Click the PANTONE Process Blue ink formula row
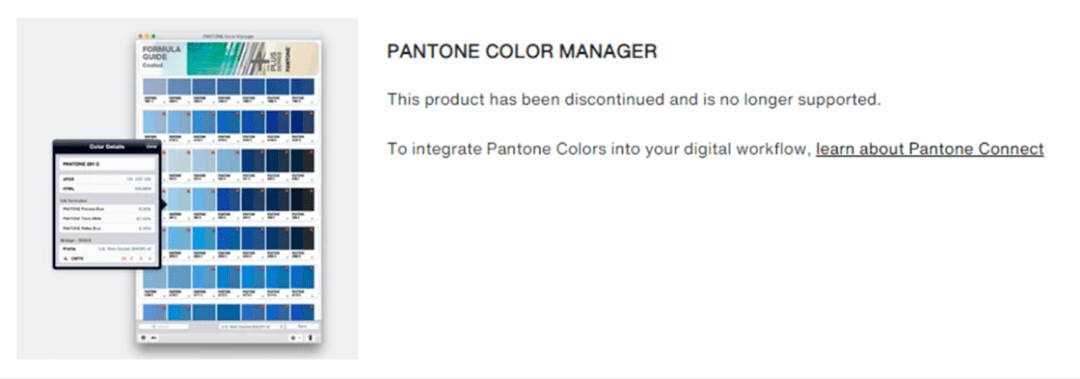 coord(107,208)
